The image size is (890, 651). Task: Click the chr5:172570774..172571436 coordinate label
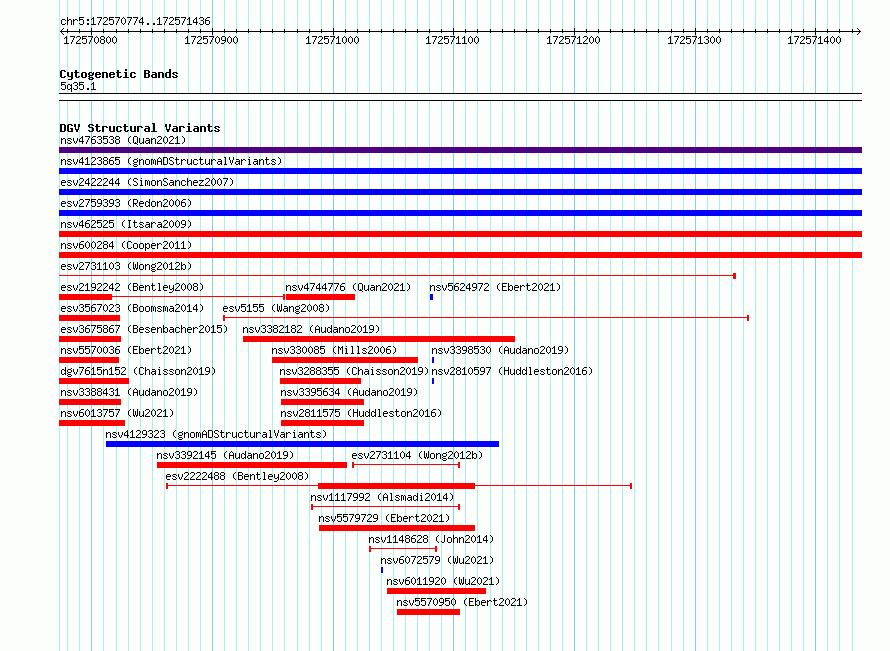coord(135,22)
